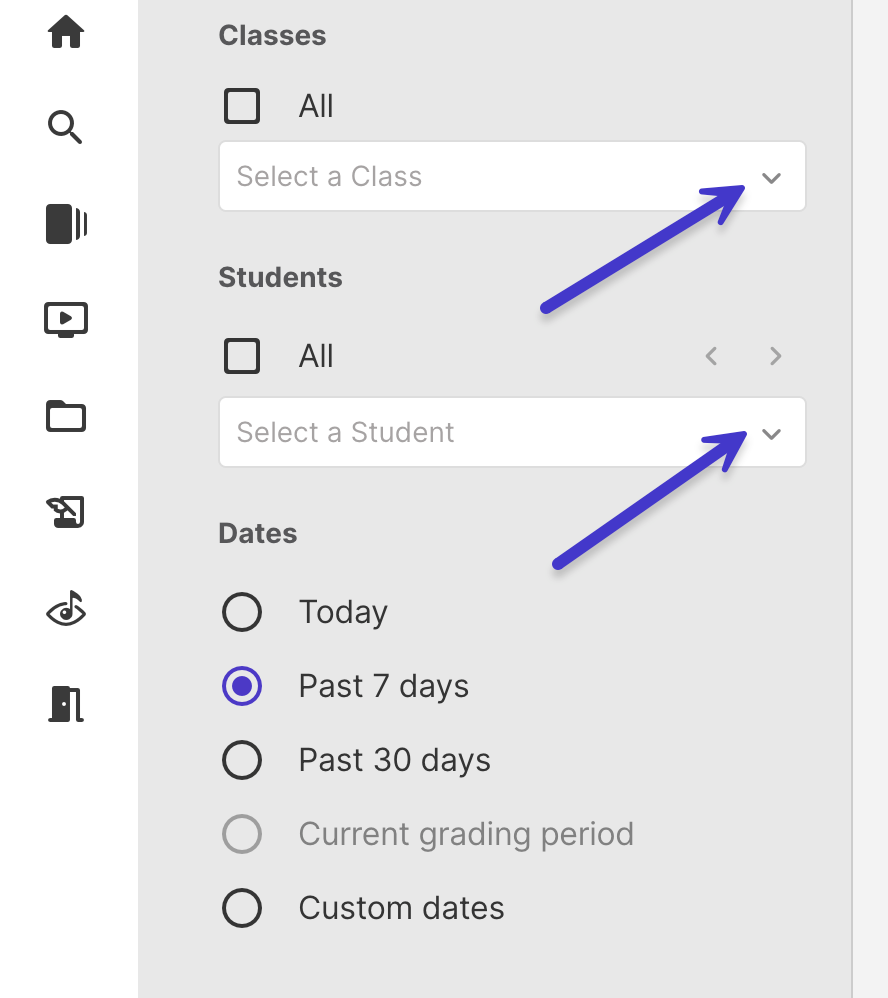888x998 pixels.
Task: Open the Library books icon
Action: pos(66,223)
